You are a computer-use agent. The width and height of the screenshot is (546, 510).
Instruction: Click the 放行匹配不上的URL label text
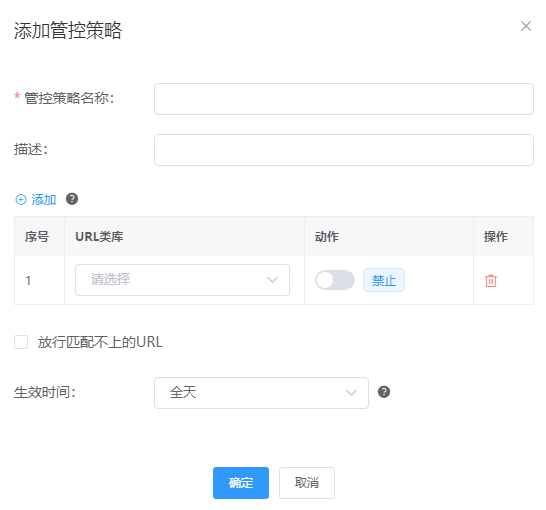[x=100, y=342]
